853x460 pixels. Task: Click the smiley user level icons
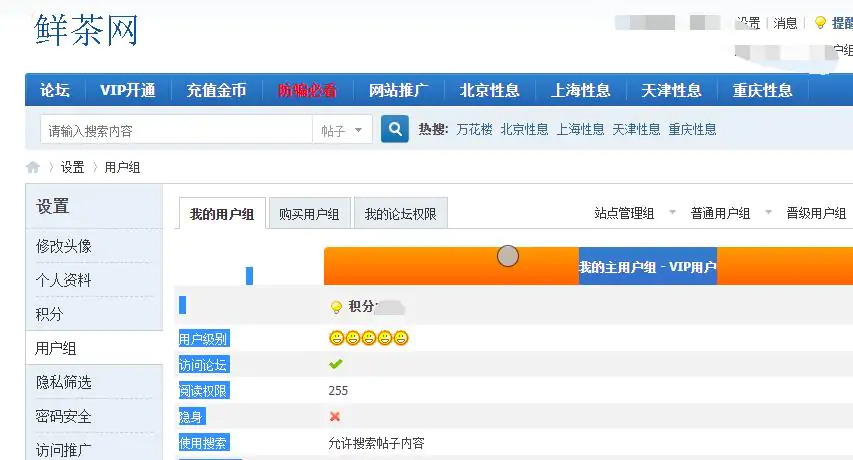coord(369,338)
